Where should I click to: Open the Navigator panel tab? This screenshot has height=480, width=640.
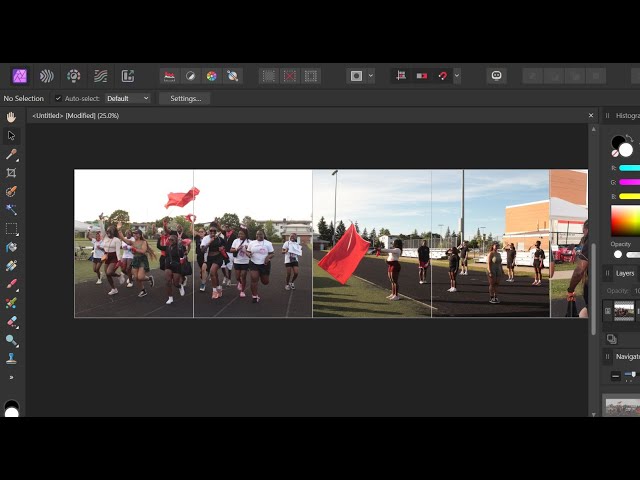tap(628, 356)
